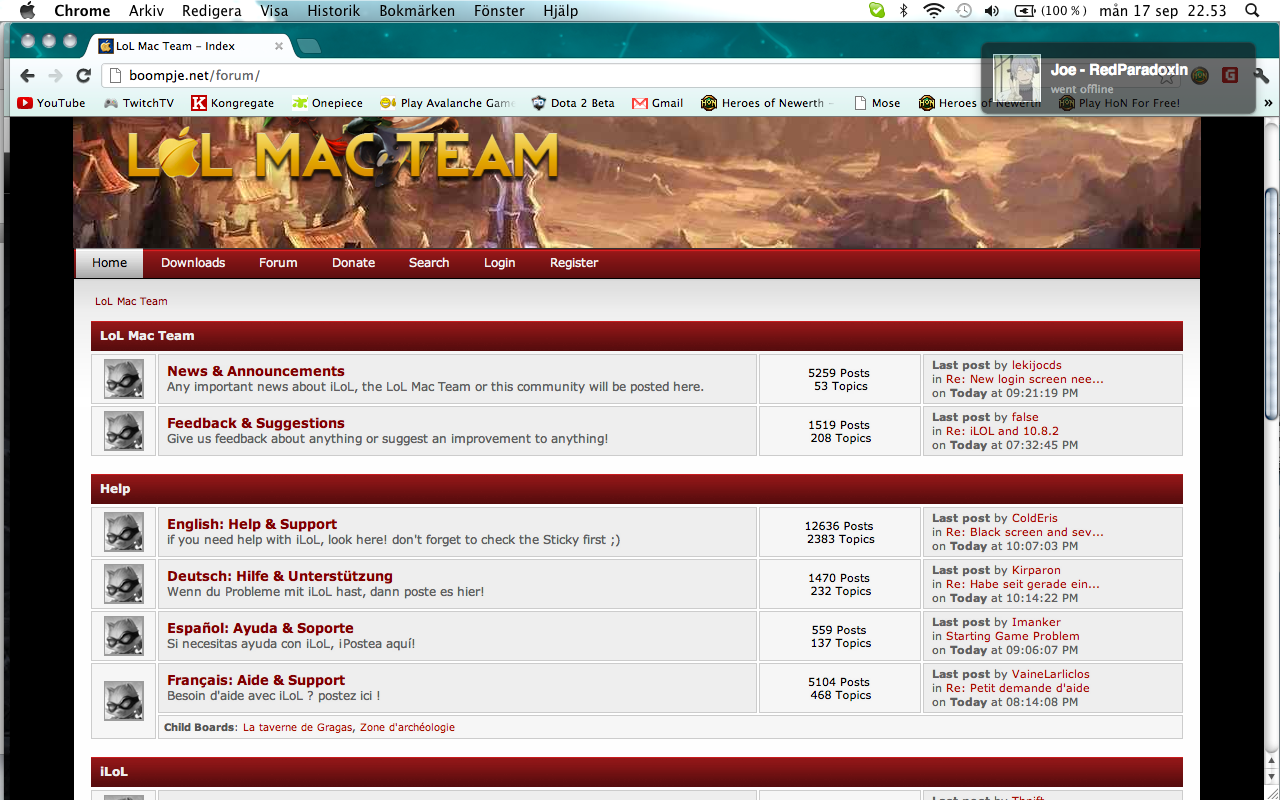Screen dimensions: 1280x800
Task: Open the Visa menu
Action: [274, 11]
